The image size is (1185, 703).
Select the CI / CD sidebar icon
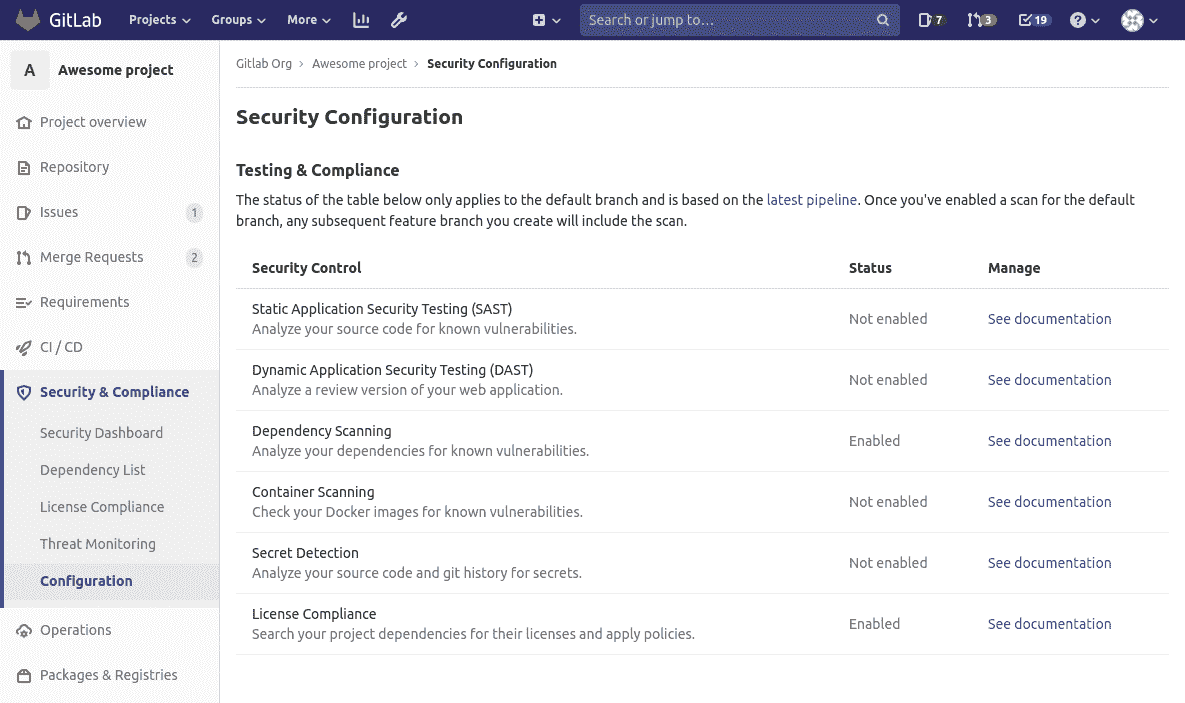23,347
